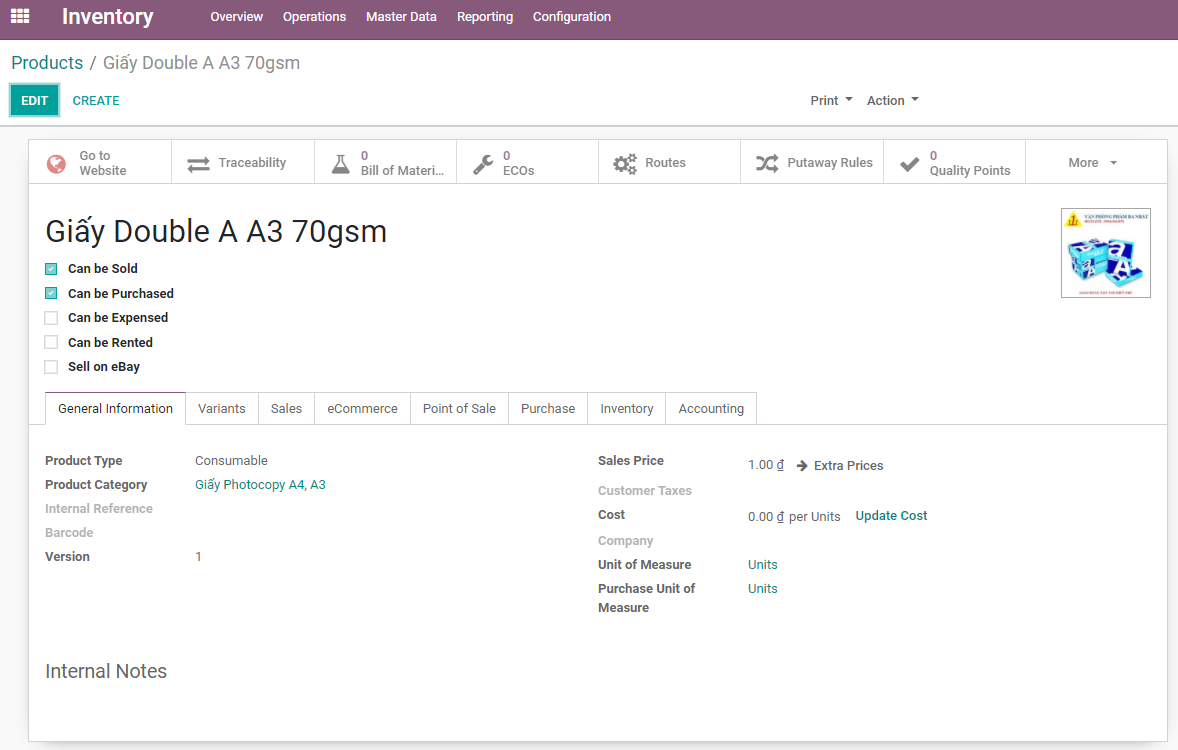Go back via Products breadcrumb link
The image size is (1178, 750).
47,62
